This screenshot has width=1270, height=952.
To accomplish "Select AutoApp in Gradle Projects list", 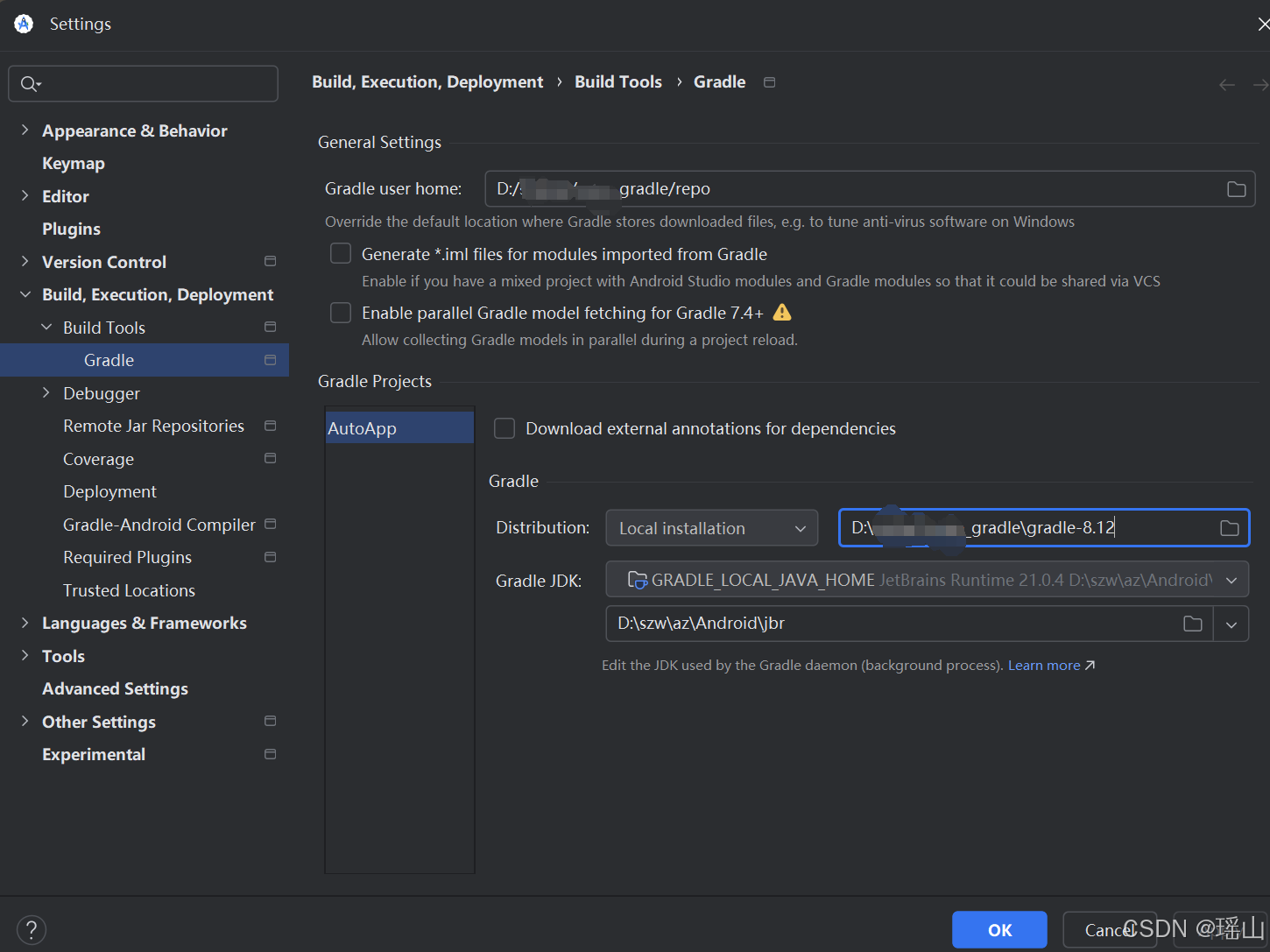I will pyautogui.click(x=399, y=428).
